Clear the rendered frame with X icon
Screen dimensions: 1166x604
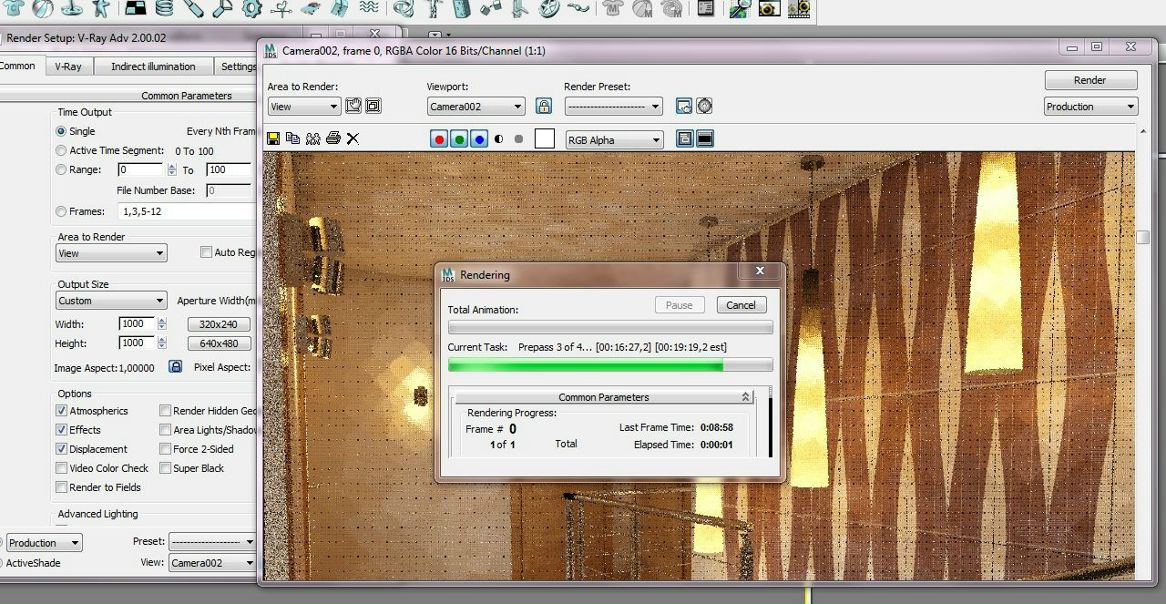tap(353, 139)
